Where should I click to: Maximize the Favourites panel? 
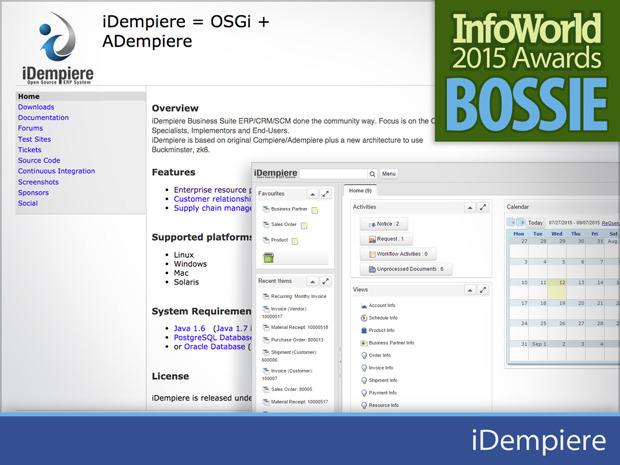coord(325,194)
